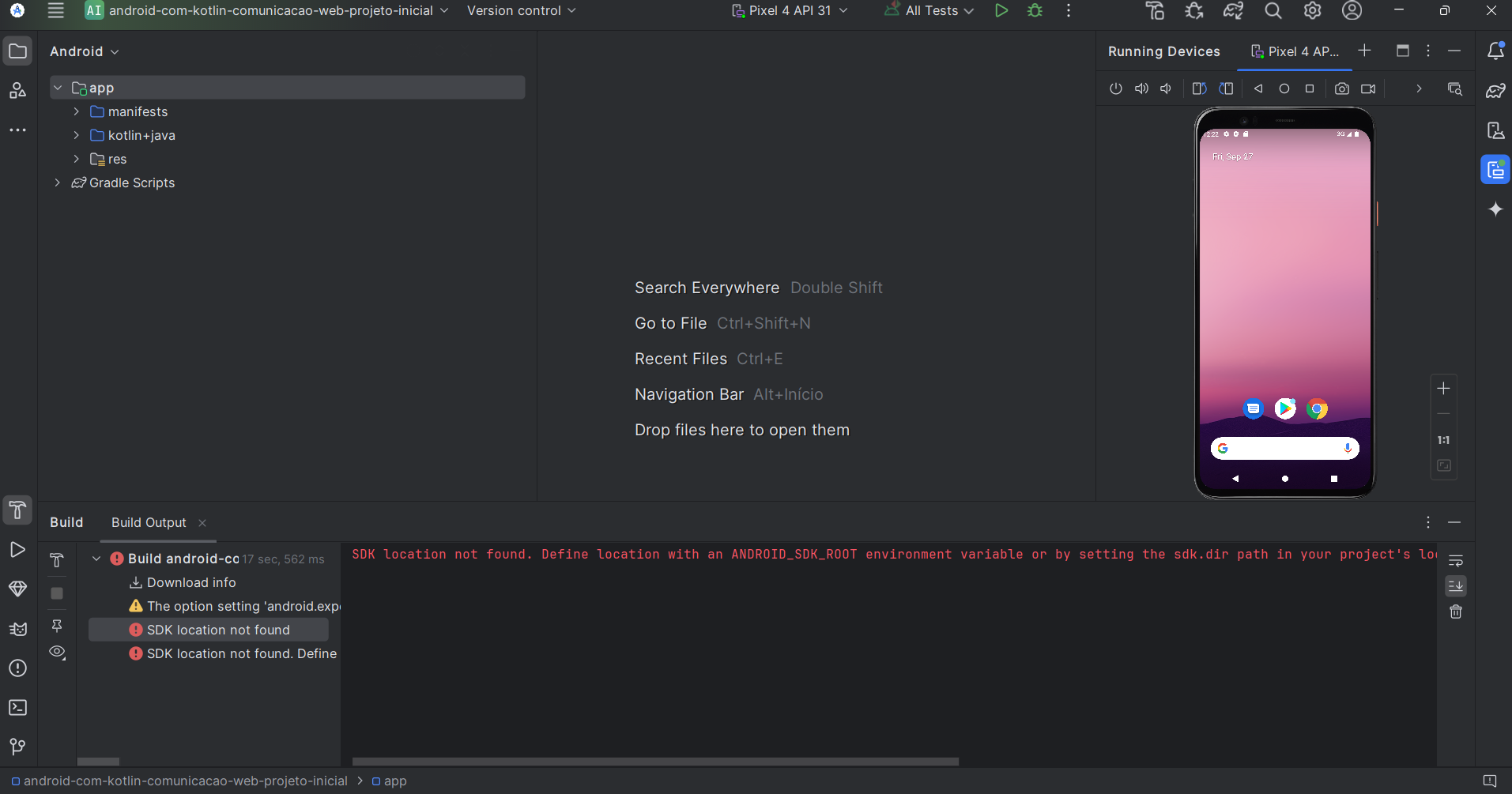Image resolution: width=1512 pixels, height=794 pixels.
Task: Toggle scroll to end in build output
Action: pos(1456,586)
